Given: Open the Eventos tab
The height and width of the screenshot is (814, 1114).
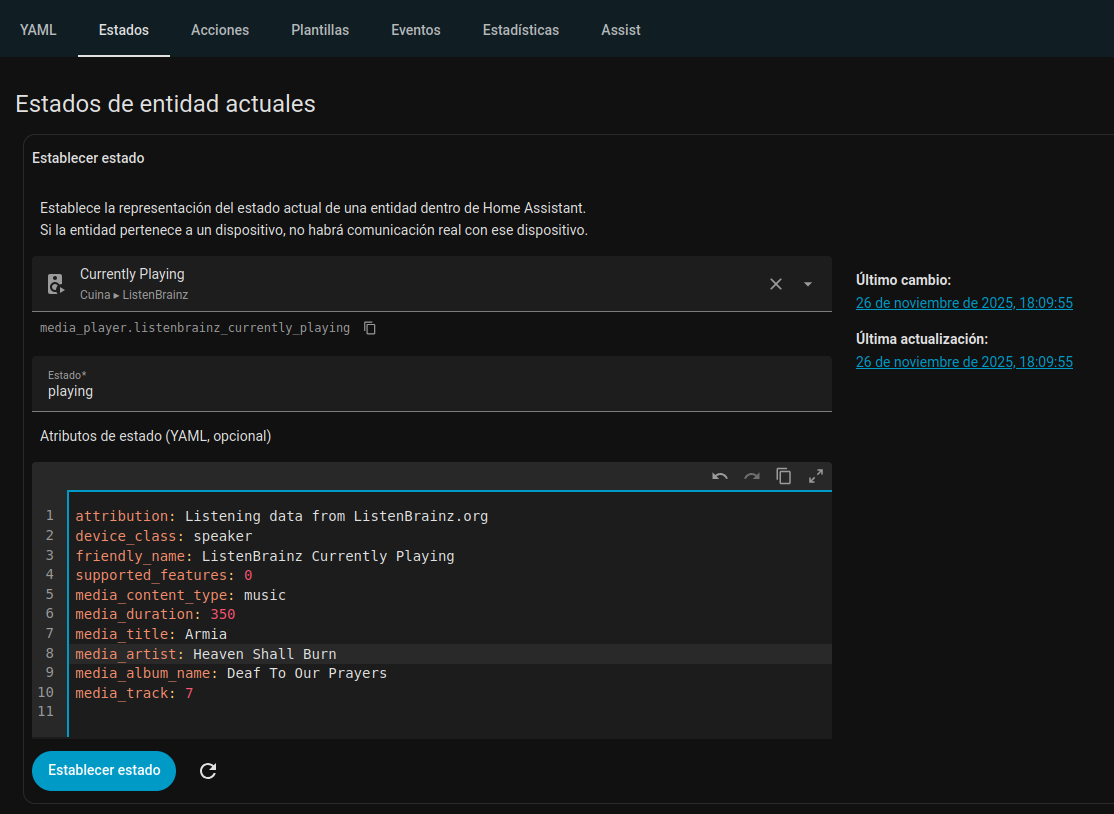Looking at the screenshot, I should (416, 30).
